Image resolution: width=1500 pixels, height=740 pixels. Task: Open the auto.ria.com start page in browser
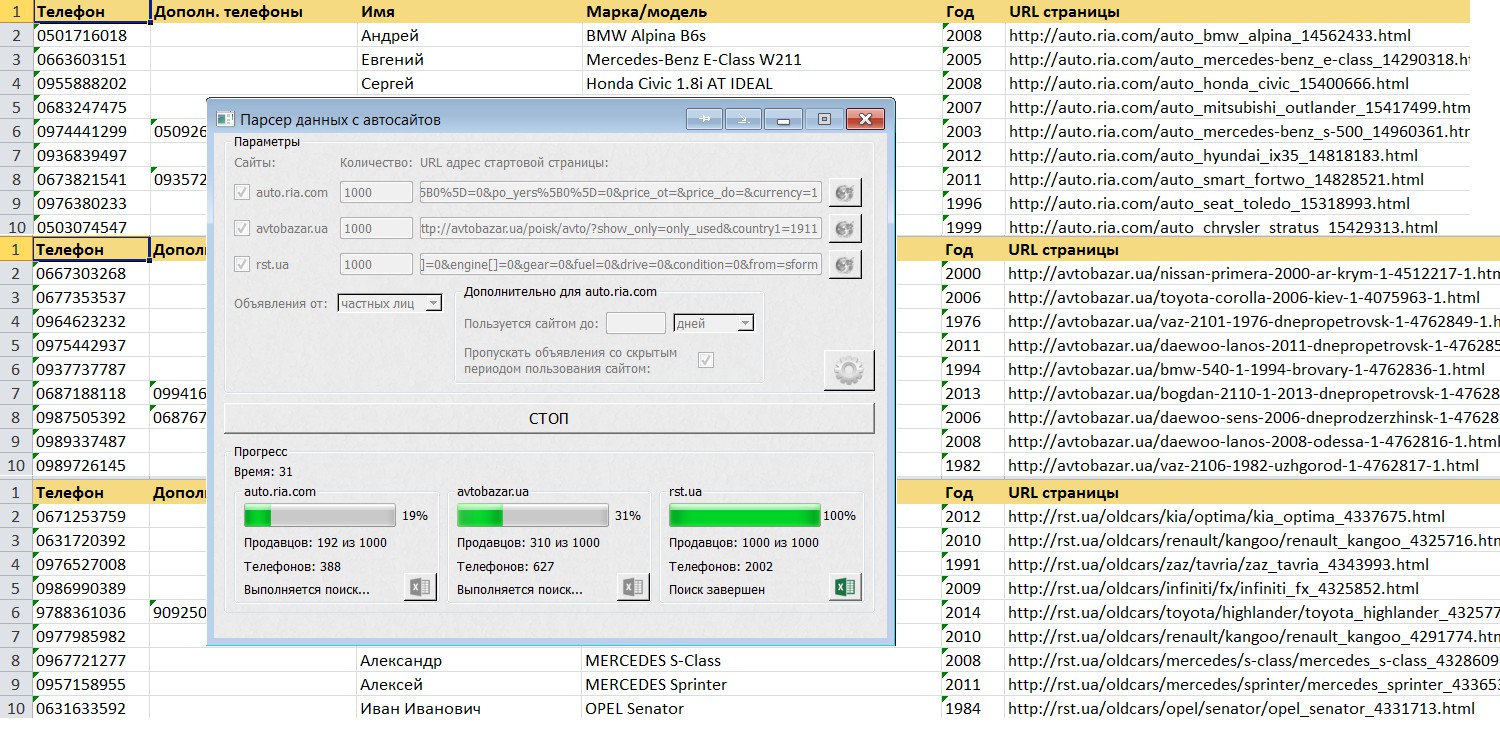click(x=846, y=192)
